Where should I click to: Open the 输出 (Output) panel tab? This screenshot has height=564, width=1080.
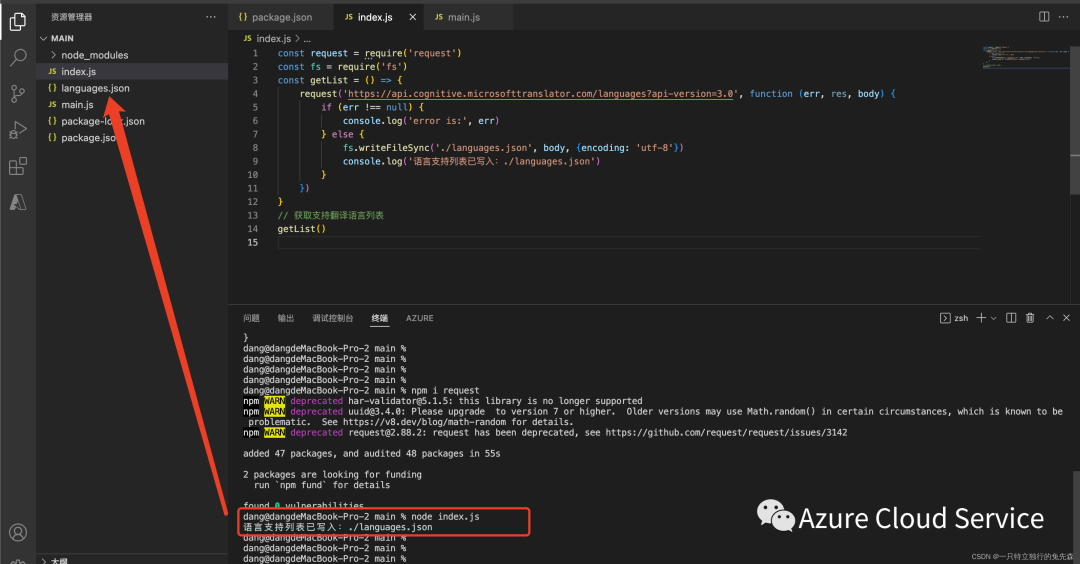coord(286,318)
